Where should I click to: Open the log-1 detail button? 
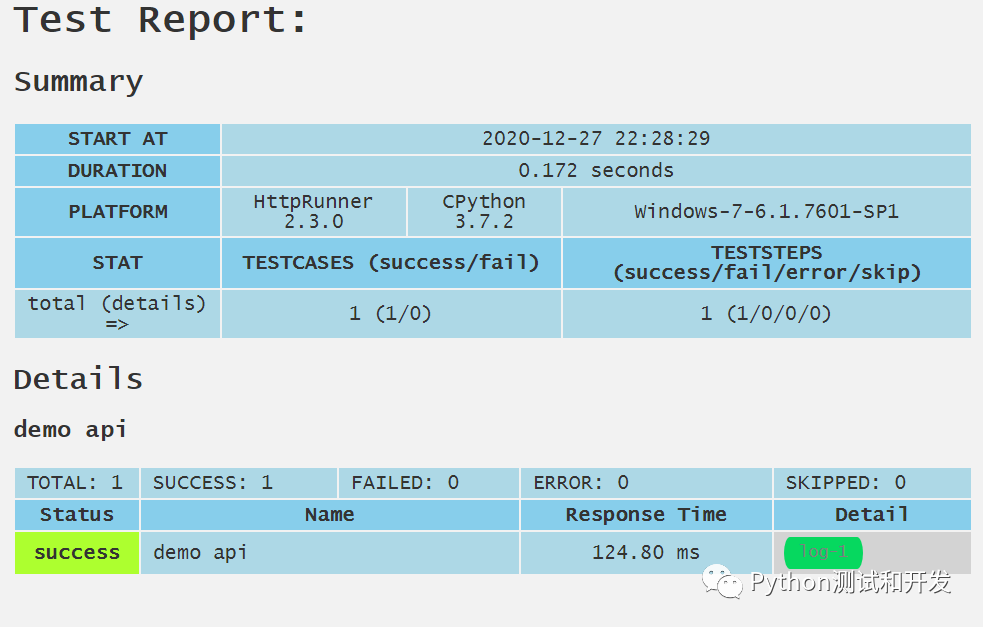pyautogui.click(x=823, y=552)
